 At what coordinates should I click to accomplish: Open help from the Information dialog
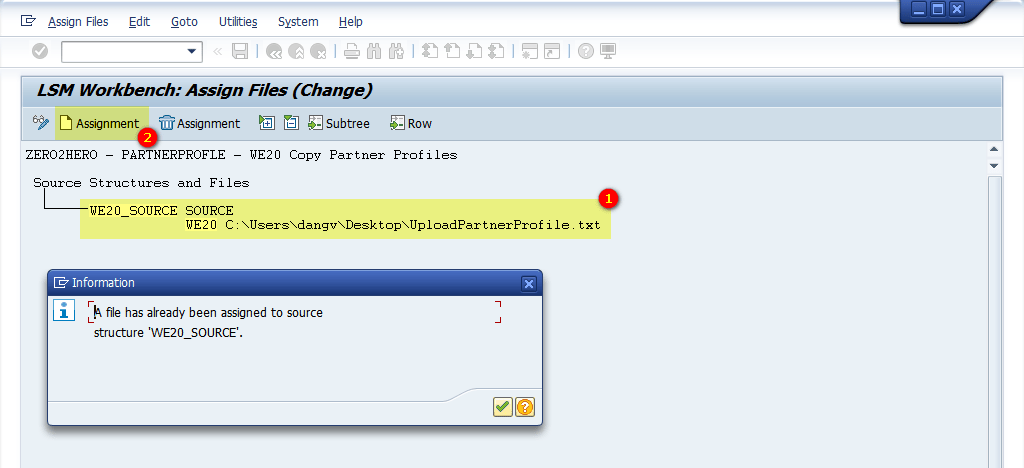coord(525,406)
